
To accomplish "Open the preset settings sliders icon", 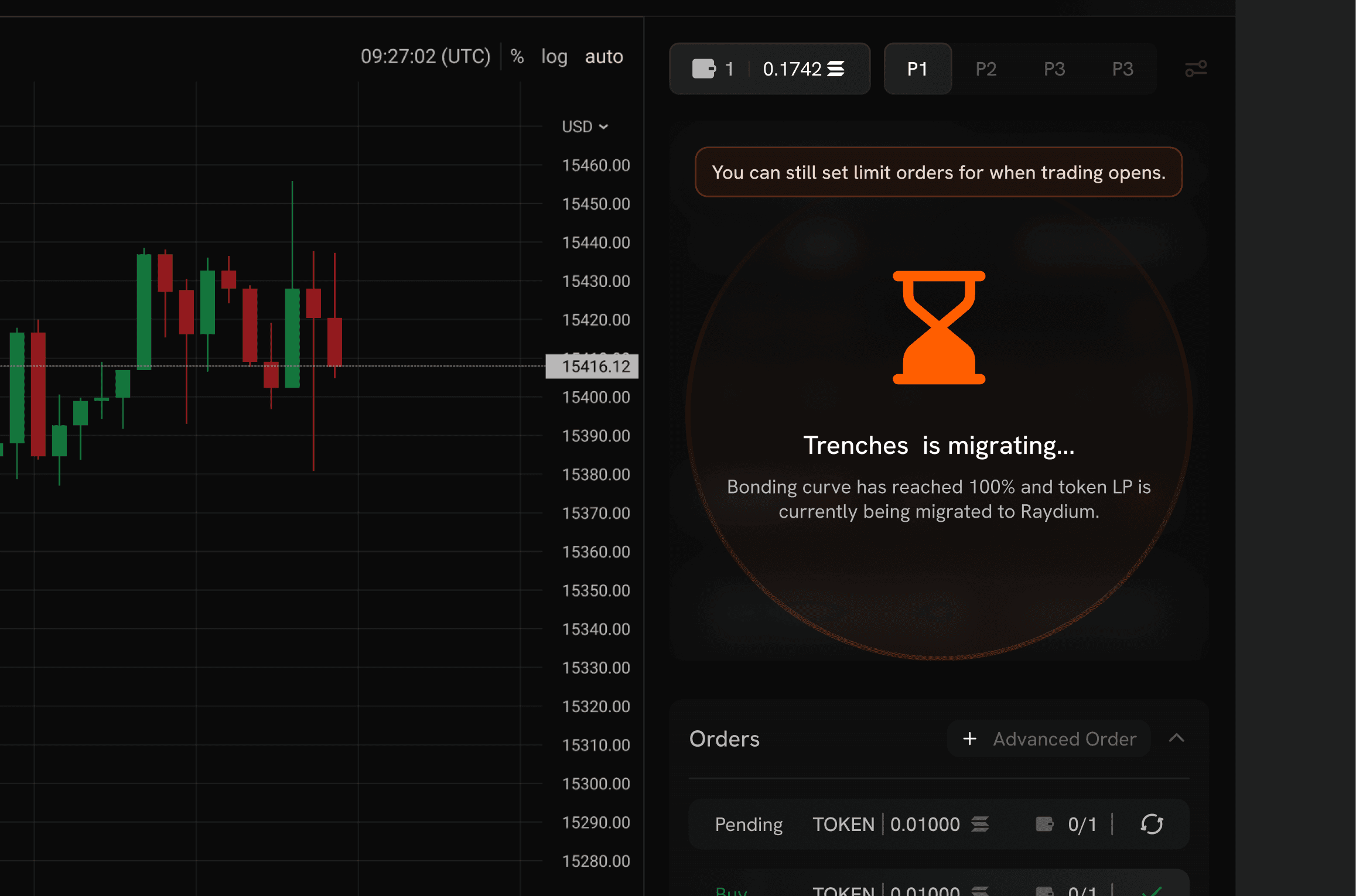I will pyautogui.click(x=1196, y=69).
